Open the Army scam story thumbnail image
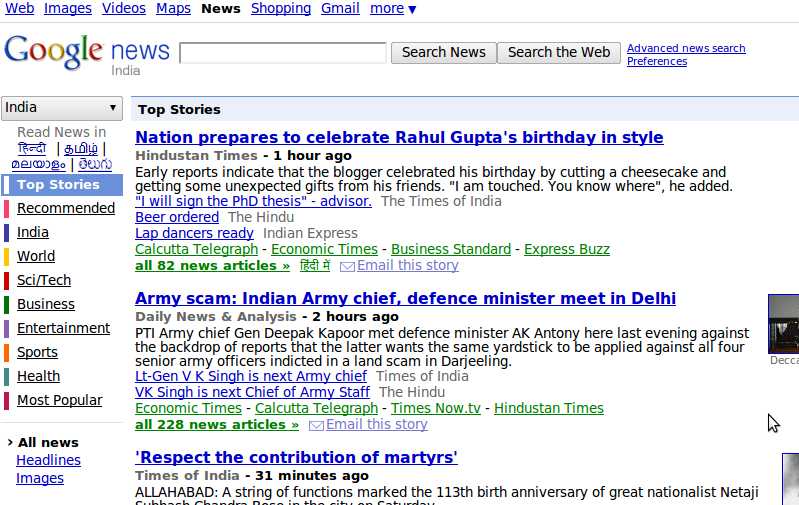Viewport: 799px width, 505px height. pyautogui.click(x=784, y=323)
